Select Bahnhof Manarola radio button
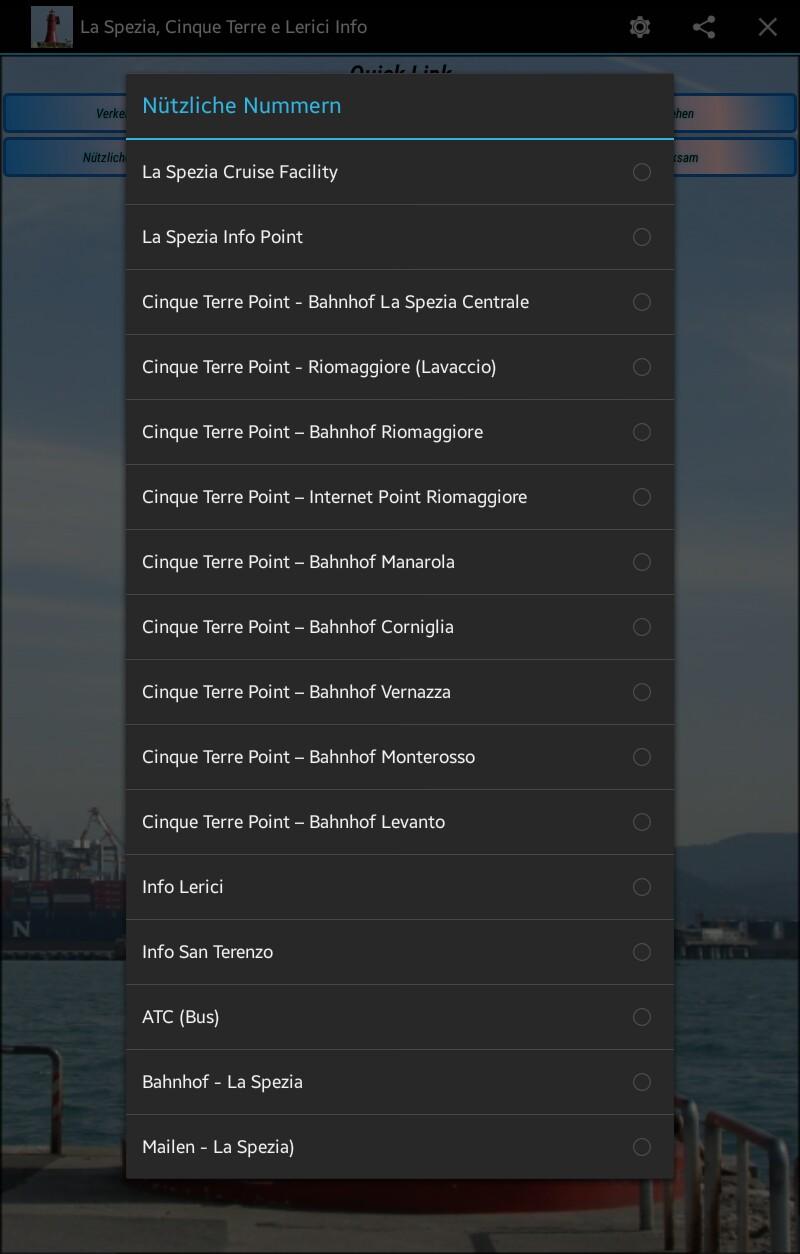 click(x=642, y=562)
